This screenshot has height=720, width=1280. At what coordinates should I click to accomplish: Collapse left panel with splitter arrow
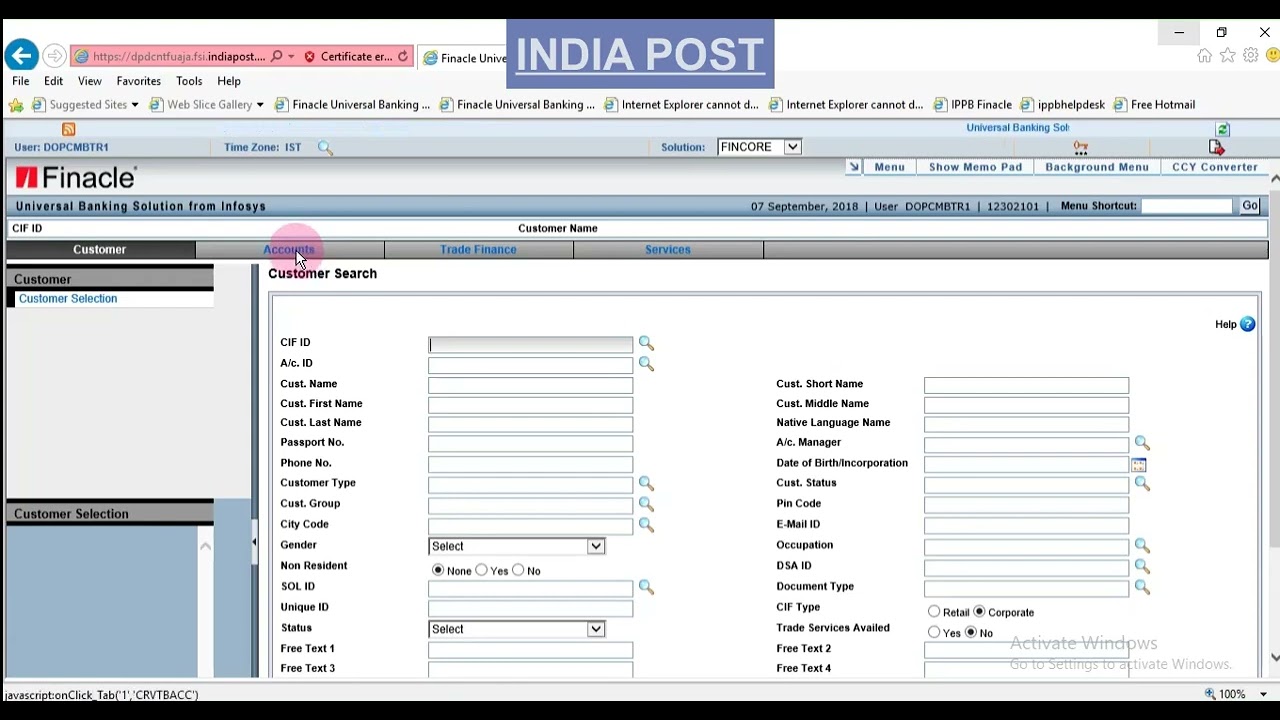(254, 542)
